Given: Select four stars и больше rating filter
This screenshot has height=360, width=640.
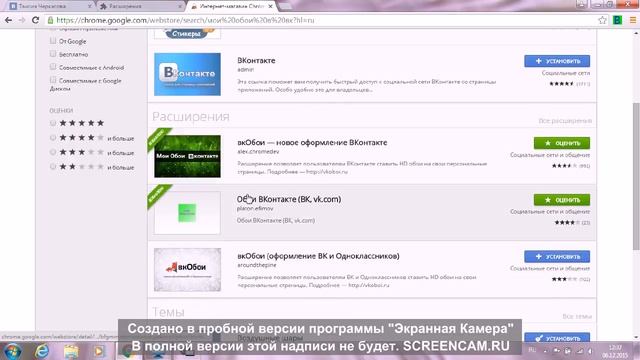Looking at the screenshot, I should coord(53,138).
